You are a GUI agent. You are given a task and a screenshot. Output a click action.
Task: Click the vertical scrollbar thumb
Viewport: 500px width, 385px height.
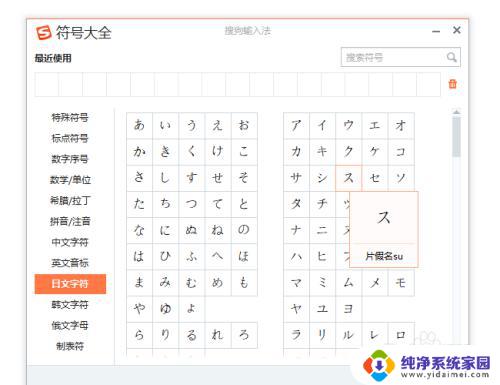(457, 137)
